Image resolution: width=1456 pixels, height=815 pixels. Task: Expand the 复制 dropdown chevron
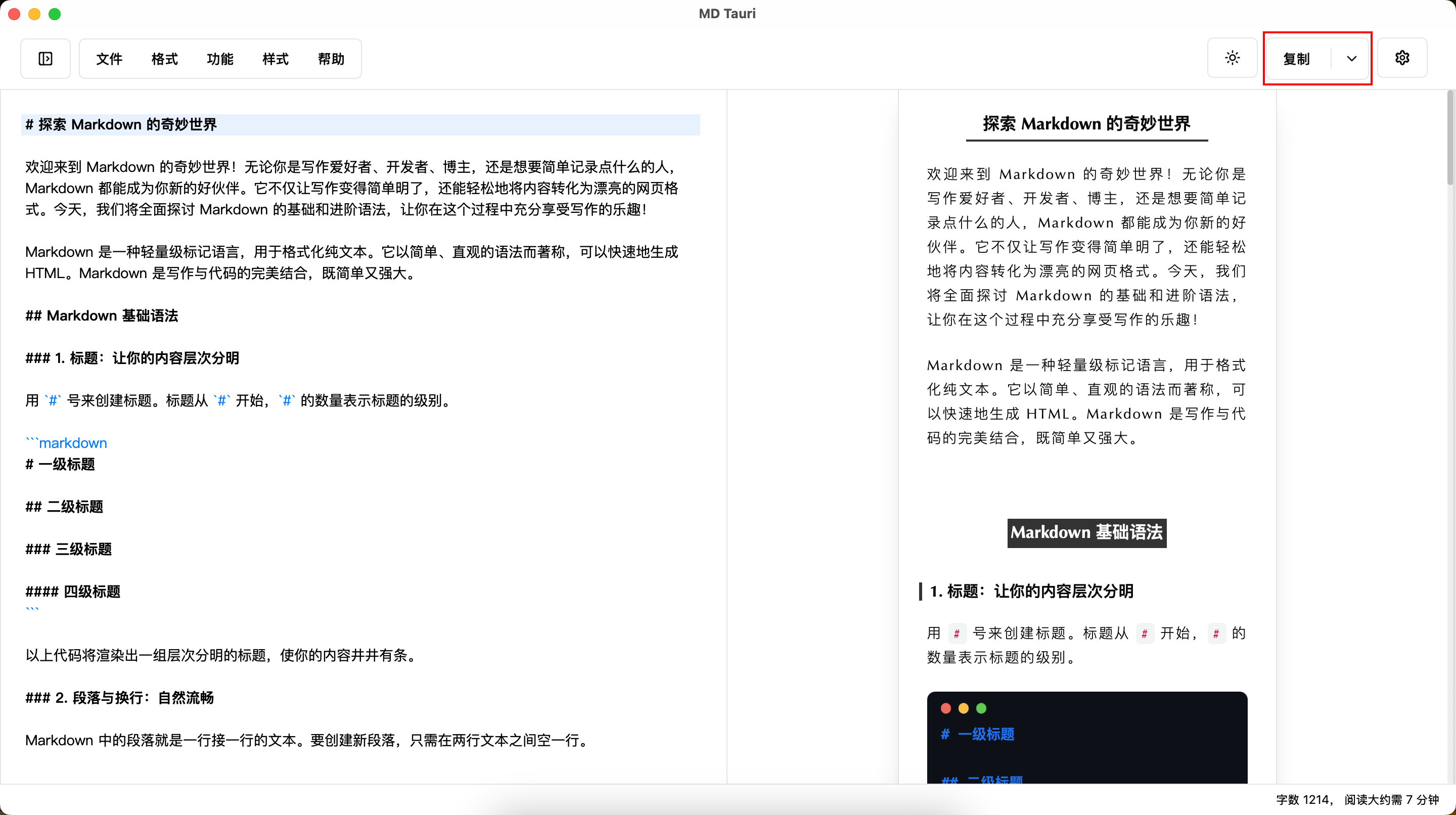tap(1351, 59)
